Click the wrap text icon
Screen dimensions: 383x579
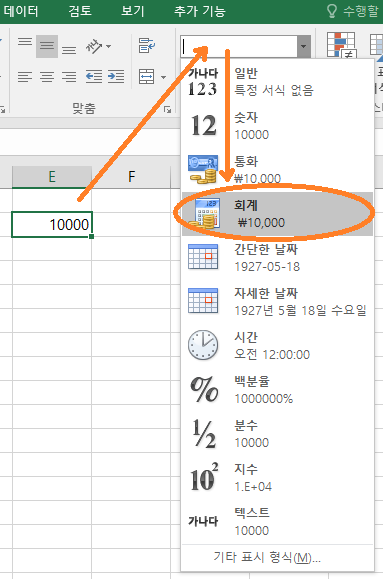pyautogui.click(x=147, y=45)
